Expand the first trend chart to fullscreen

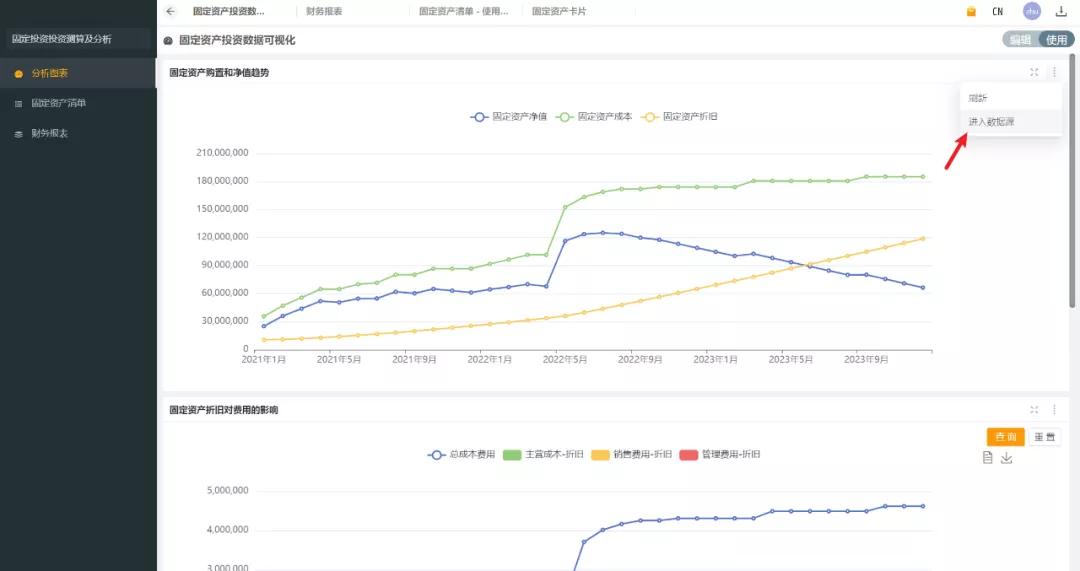[1034, 72]
